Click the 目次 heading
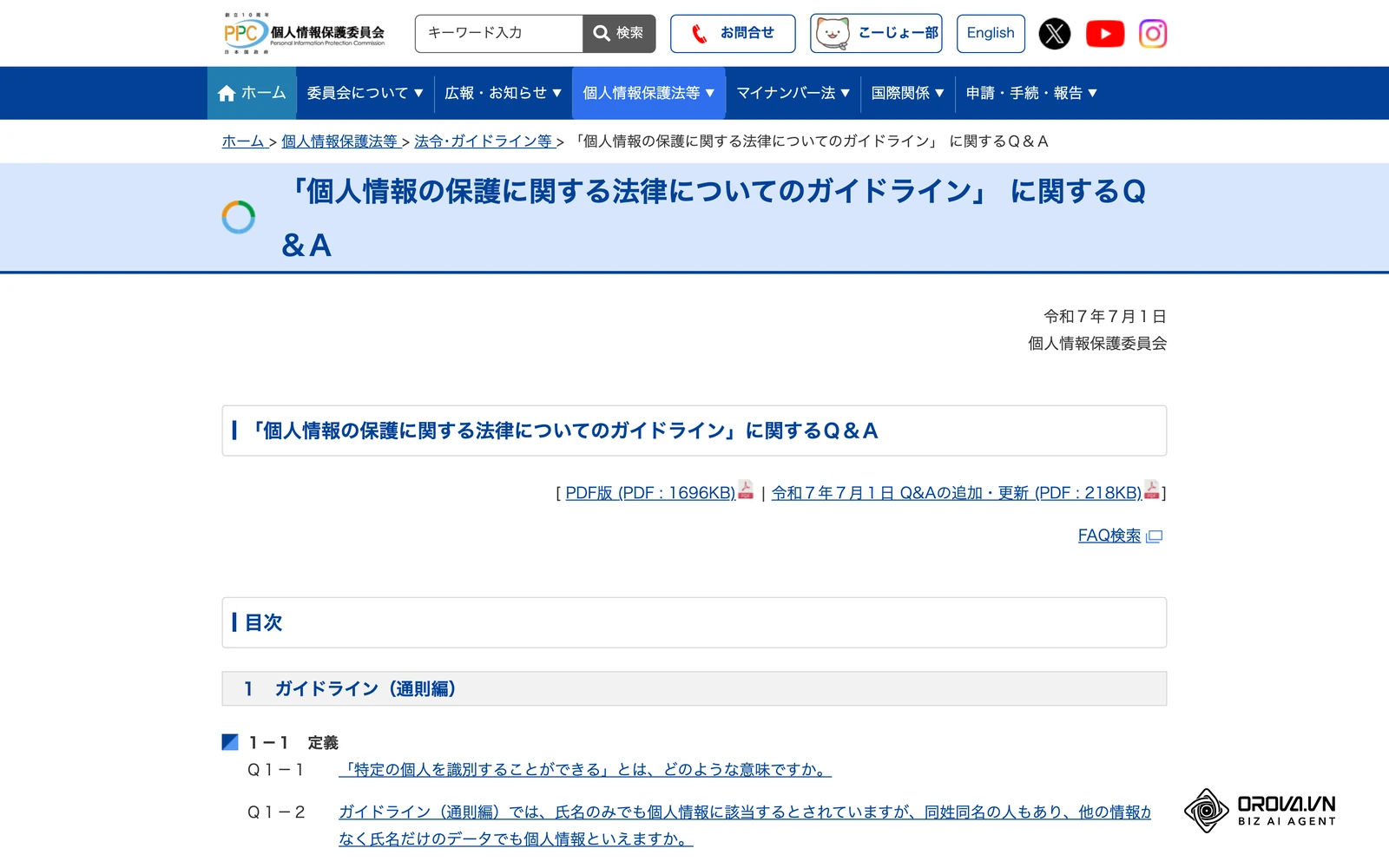1389x868 pixels. click(694, 622)
